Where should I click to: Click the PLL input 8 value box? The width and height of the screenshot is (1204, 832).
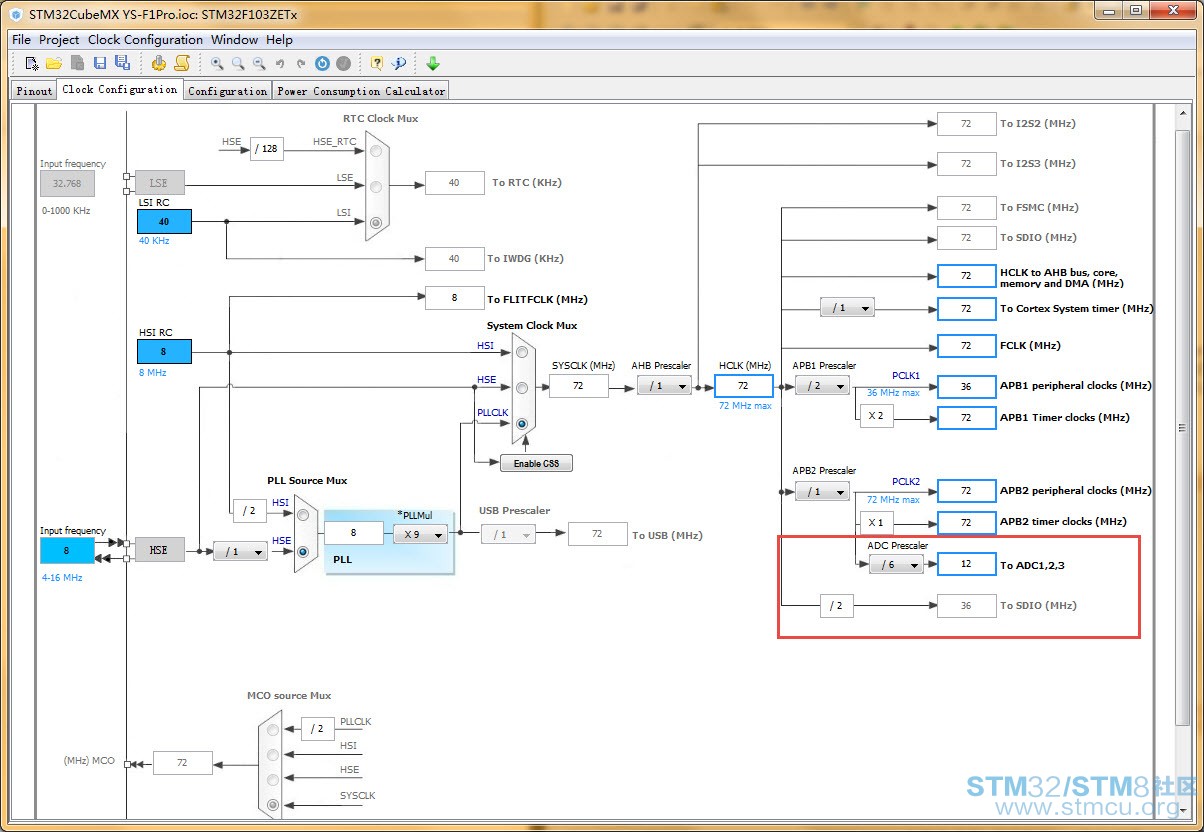353,533
